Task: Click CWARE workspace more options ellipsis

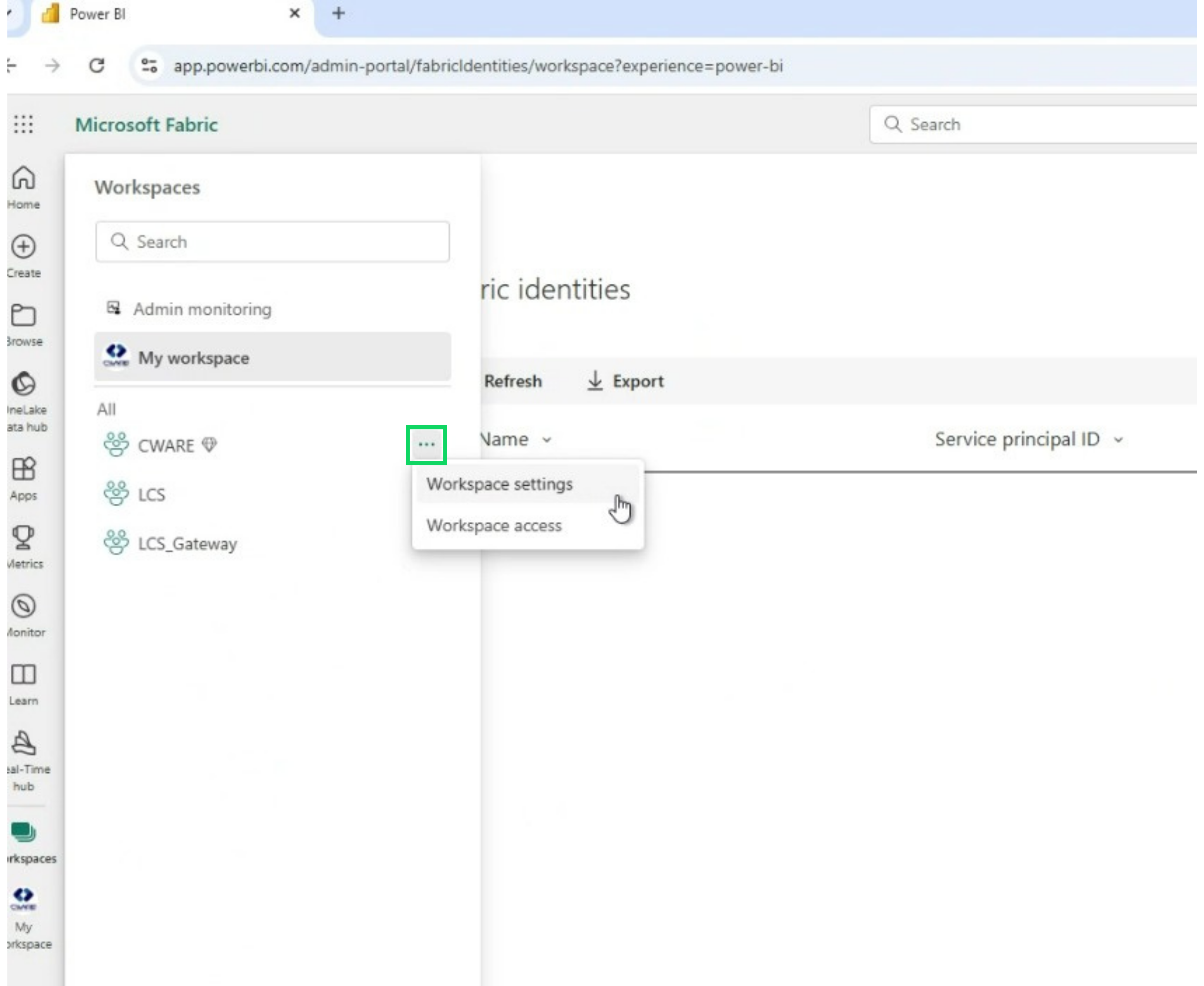Action: (427, 445)
